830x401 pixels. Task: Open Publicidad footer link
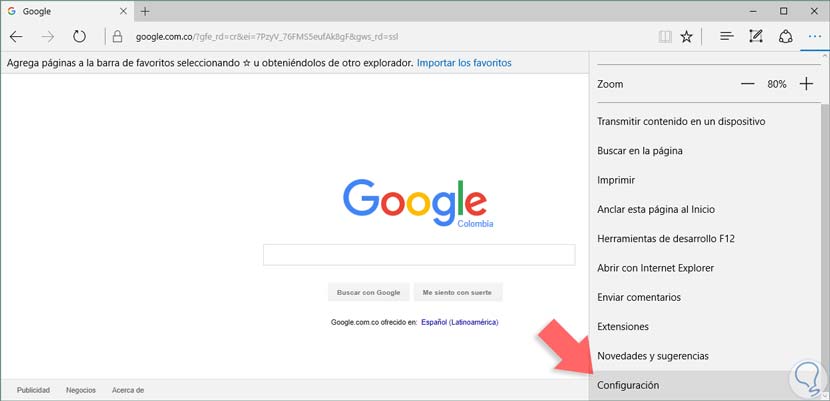coord(33,390)
